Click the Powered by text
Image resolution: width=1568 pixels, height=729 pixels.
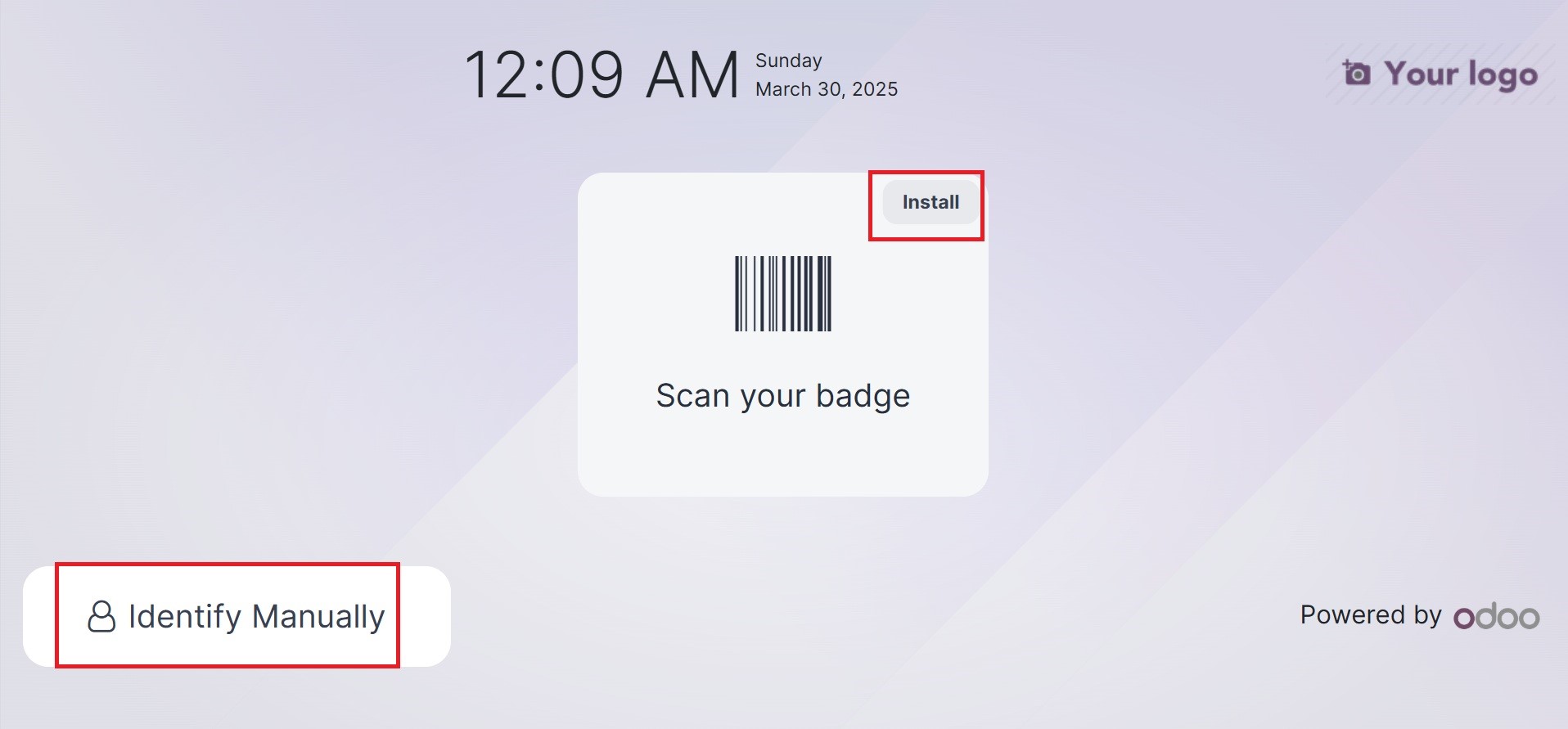[1371, 614]
